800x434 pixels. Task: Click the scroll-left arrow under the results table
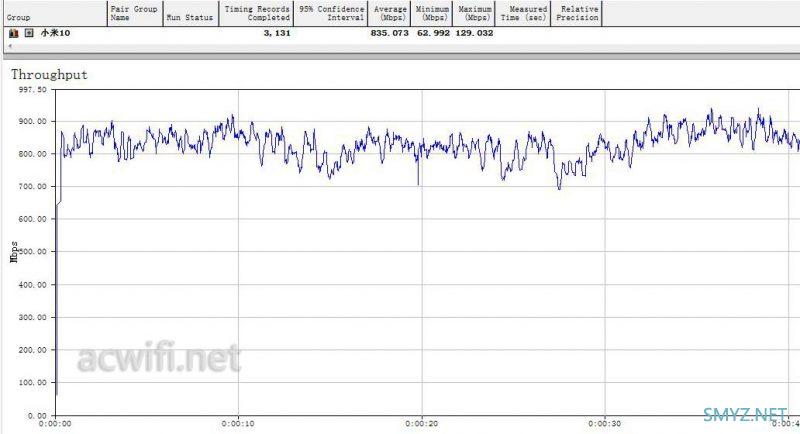[10, 46]
